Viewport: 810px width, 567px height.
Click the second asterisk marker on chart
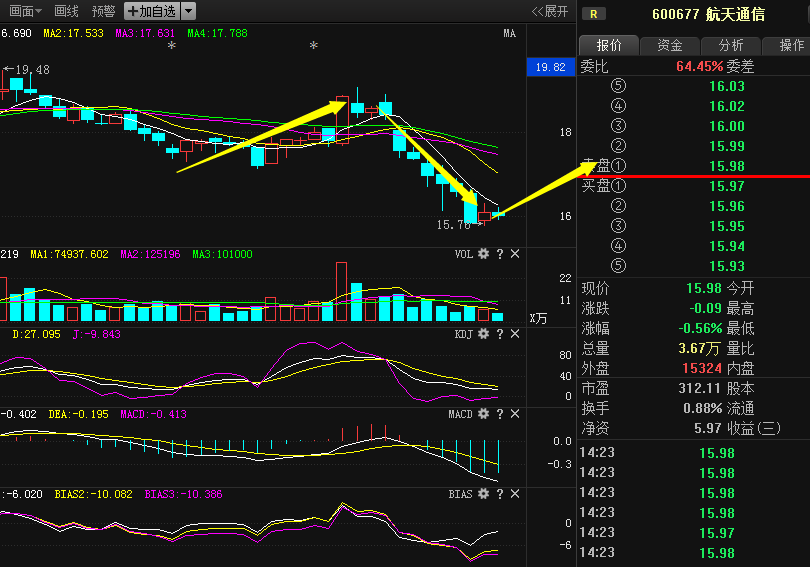coord(314,46)
